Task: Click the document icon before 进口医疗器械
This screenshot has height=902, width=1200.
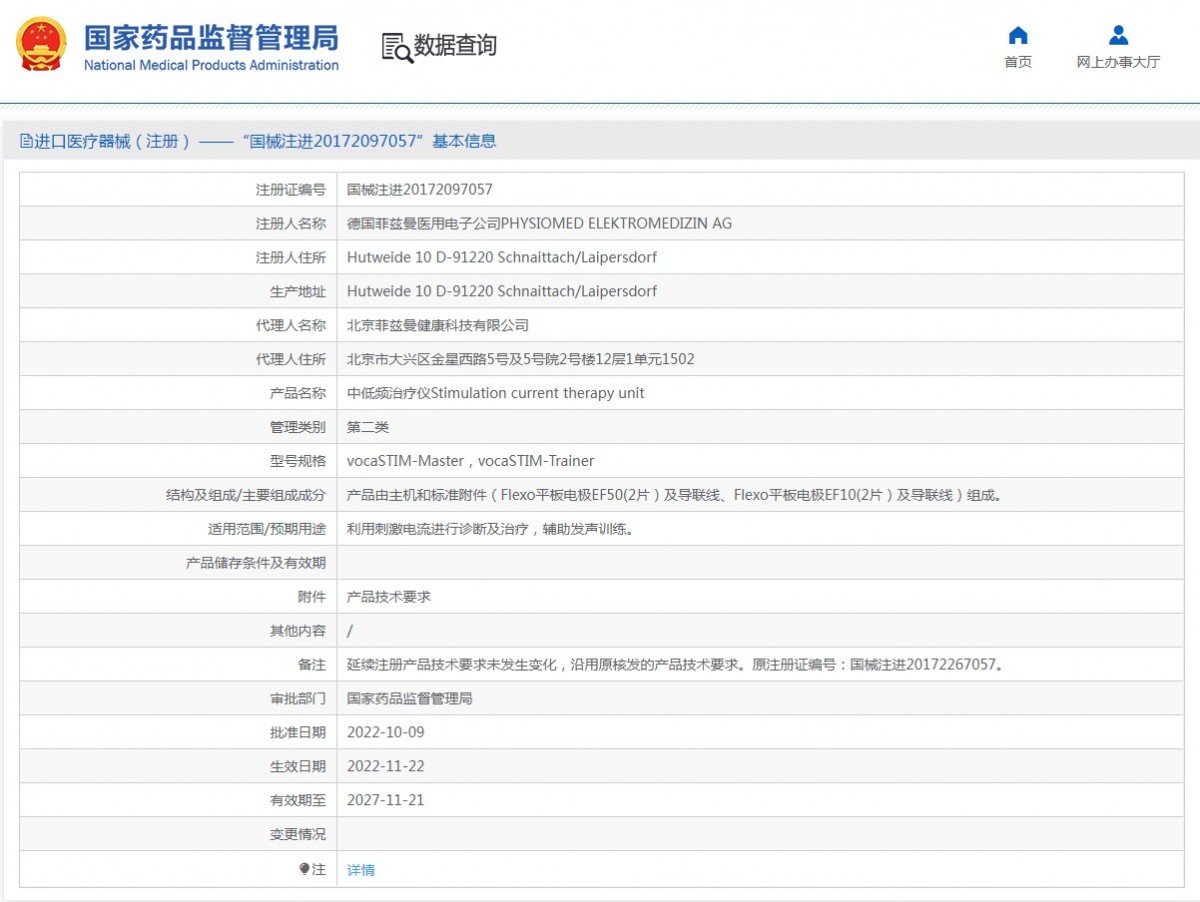Action: pos(27,141)
